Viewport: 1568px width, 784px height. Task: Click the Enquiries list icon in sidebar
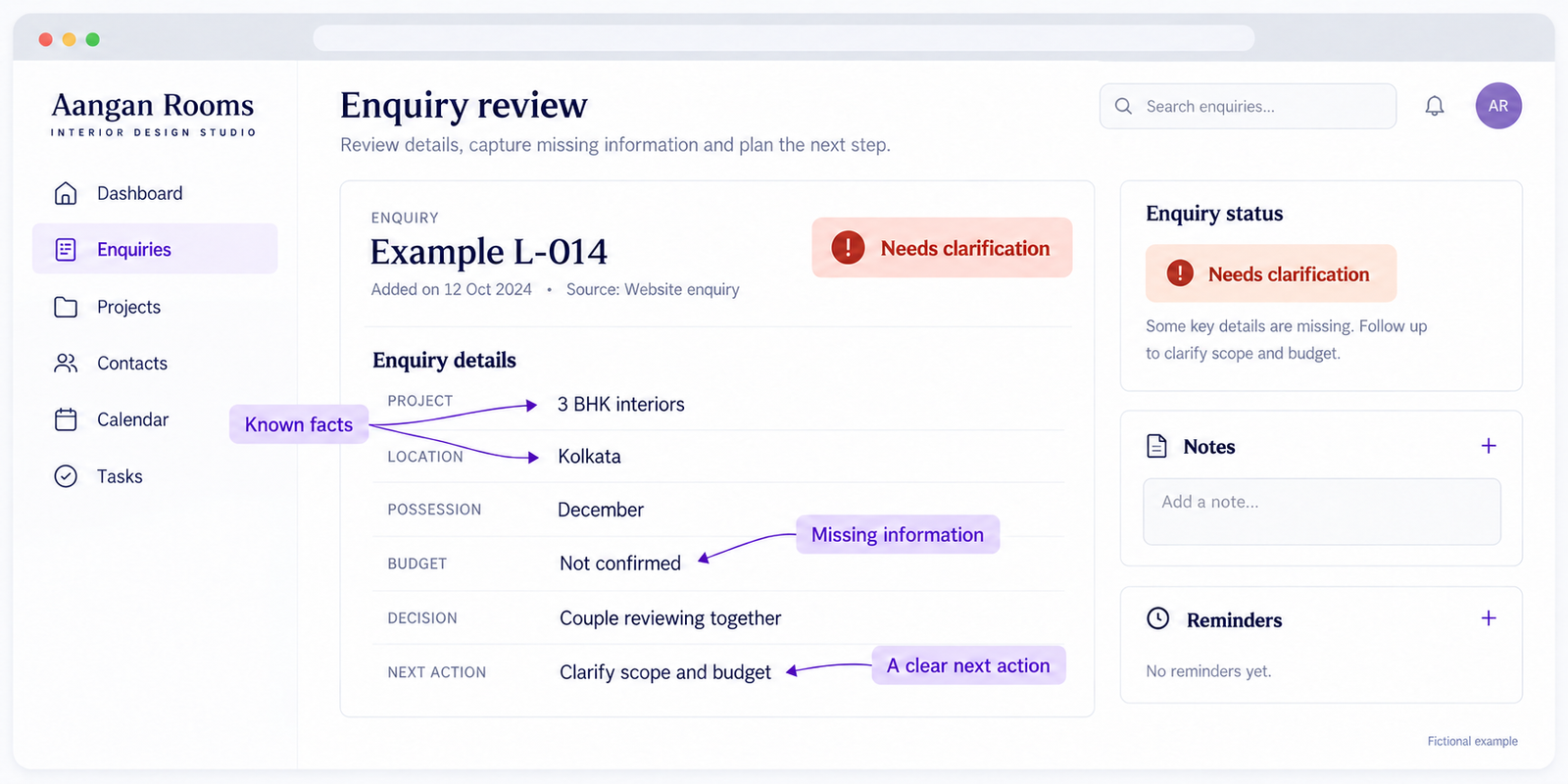coord(66,250)
